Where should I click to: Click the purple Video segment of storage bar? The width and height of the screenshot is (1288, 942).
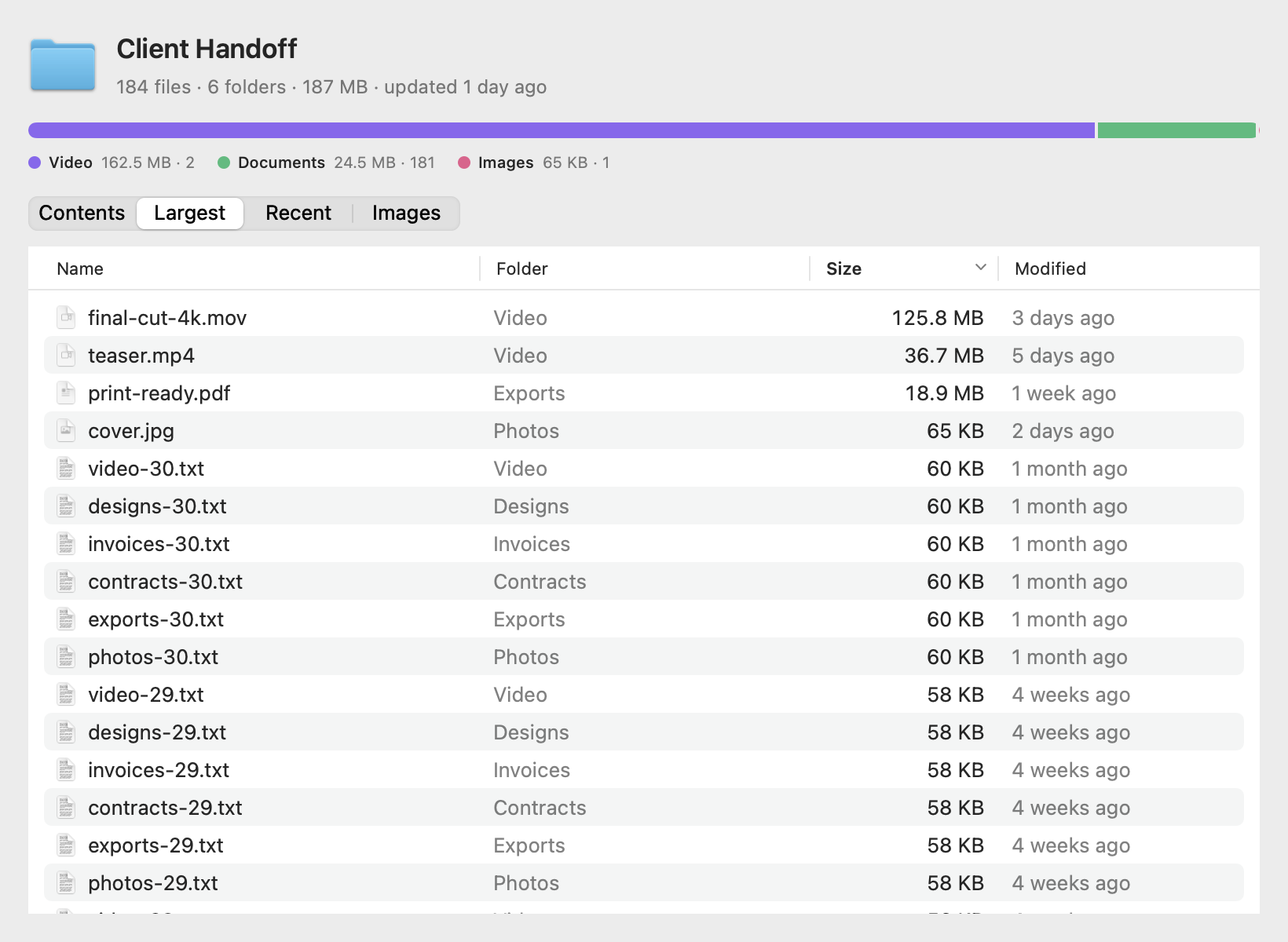[562, 130]
